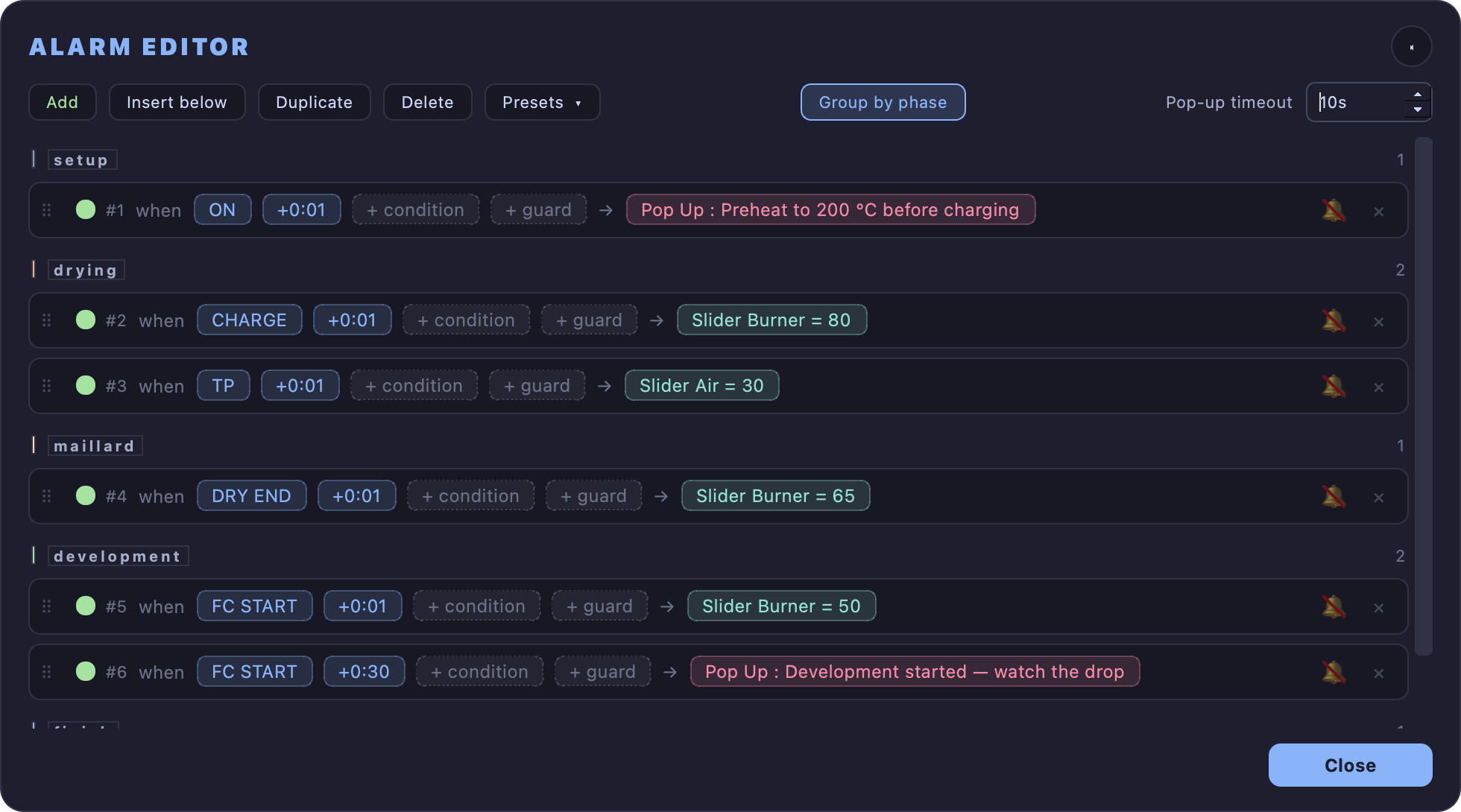Viewport: 1461px width, 812px height.
Task: Remove alarm #1 with its x icon
Action: pos(1379,212)
